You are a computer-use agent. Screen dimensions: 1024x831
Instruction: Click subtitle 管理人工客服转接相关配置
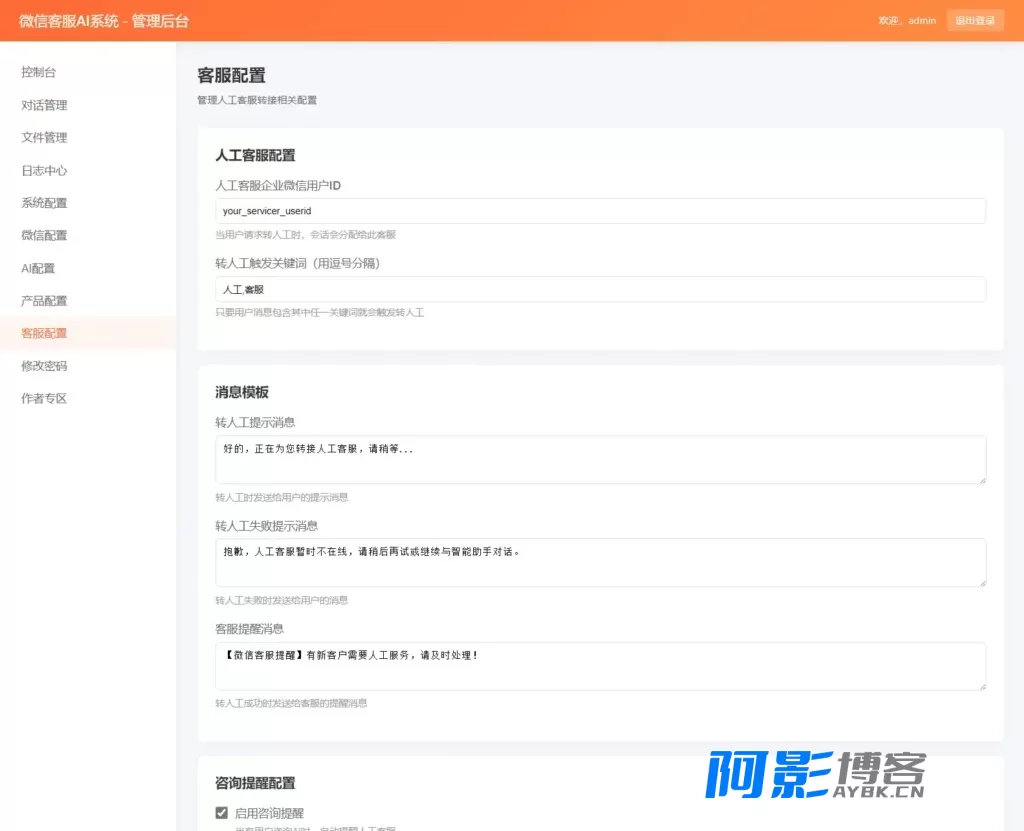coord(257,100)
